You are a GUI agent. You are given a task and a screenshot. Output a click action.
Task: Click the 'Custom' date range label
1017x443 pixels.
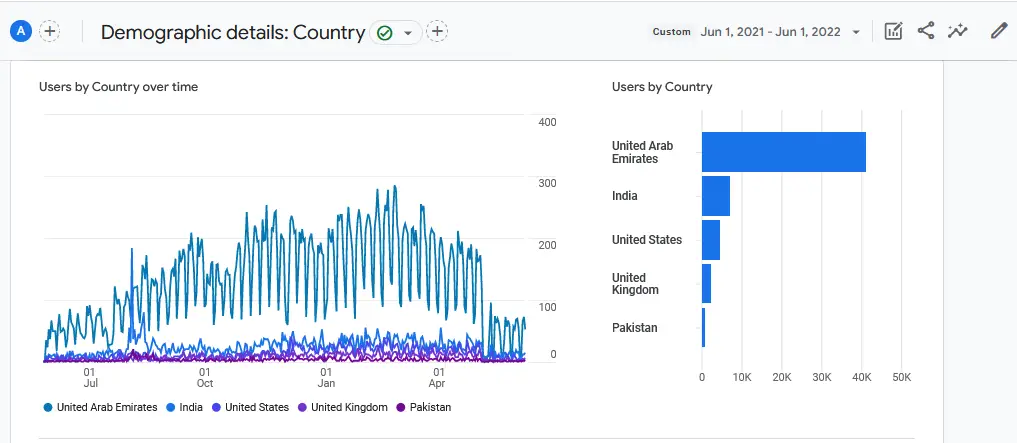672,32
